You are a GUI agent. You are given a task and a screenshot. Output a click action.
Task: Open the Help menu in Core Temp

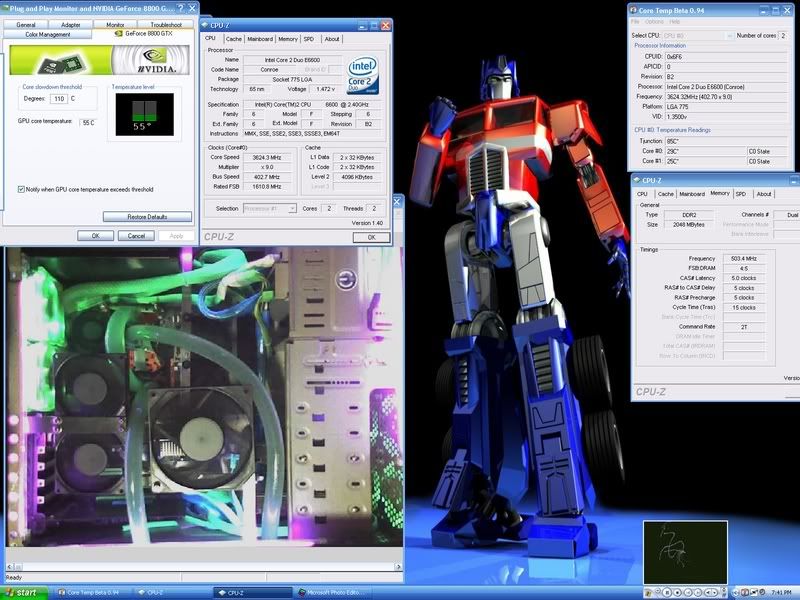tap(674, 22)
